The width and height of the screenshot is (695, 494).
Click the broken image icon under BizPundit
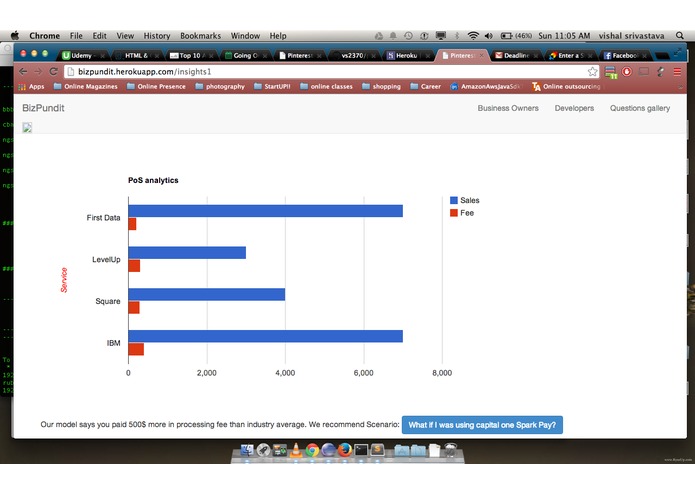coord(27,128)
